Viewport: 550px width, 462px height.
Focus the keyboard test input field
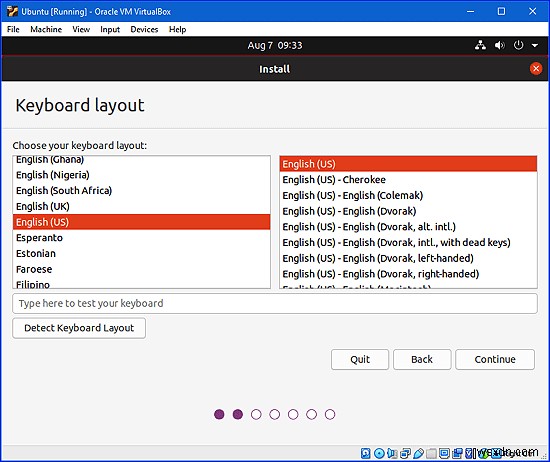point(275,303)
